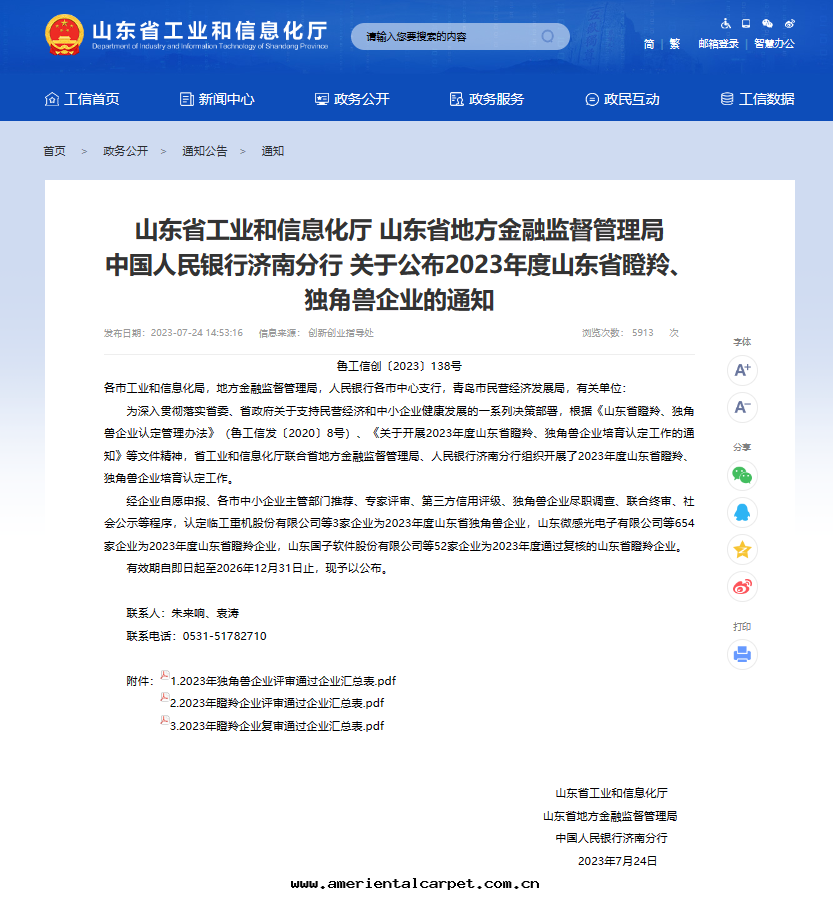Switch to traditional Chinese with 繁

click(673, 44)
